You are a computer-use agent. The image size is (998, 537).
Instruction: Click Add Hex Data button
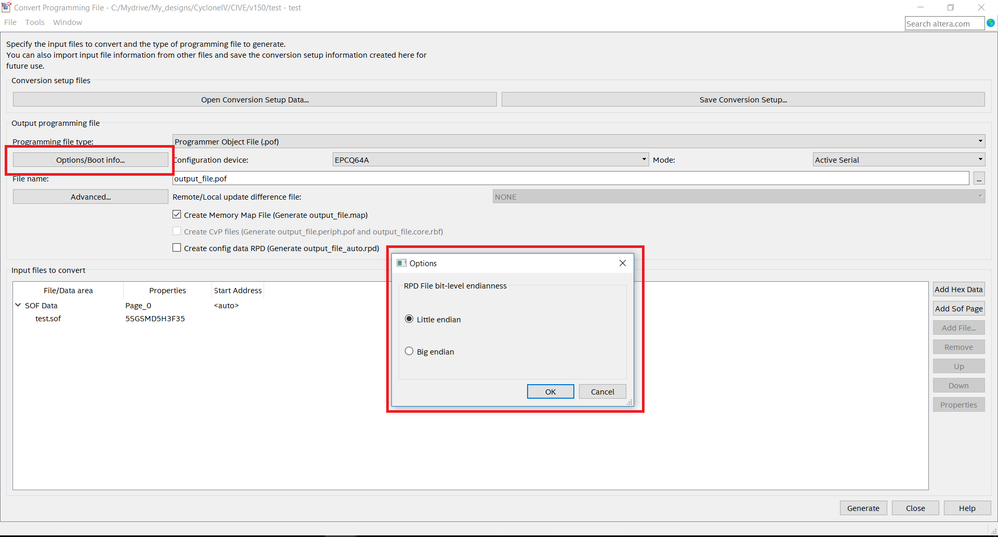point(959,289)
